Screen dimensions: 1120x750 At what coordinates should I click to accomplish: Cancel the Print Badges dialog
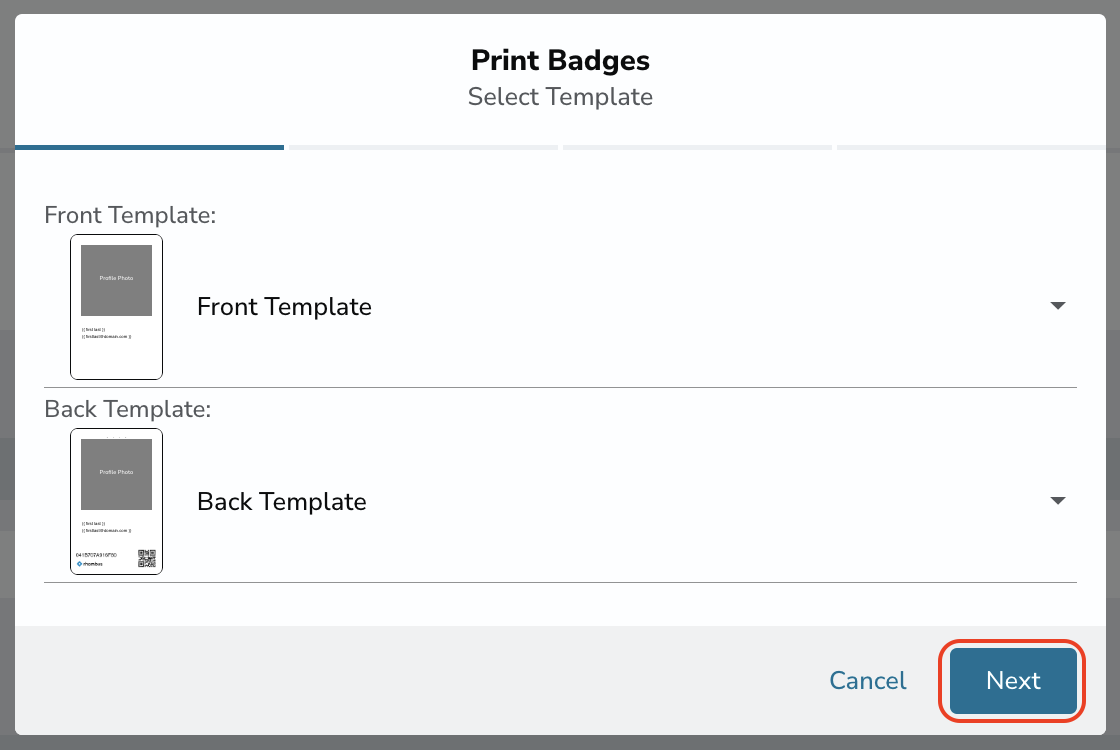click(x=868, y=681)
